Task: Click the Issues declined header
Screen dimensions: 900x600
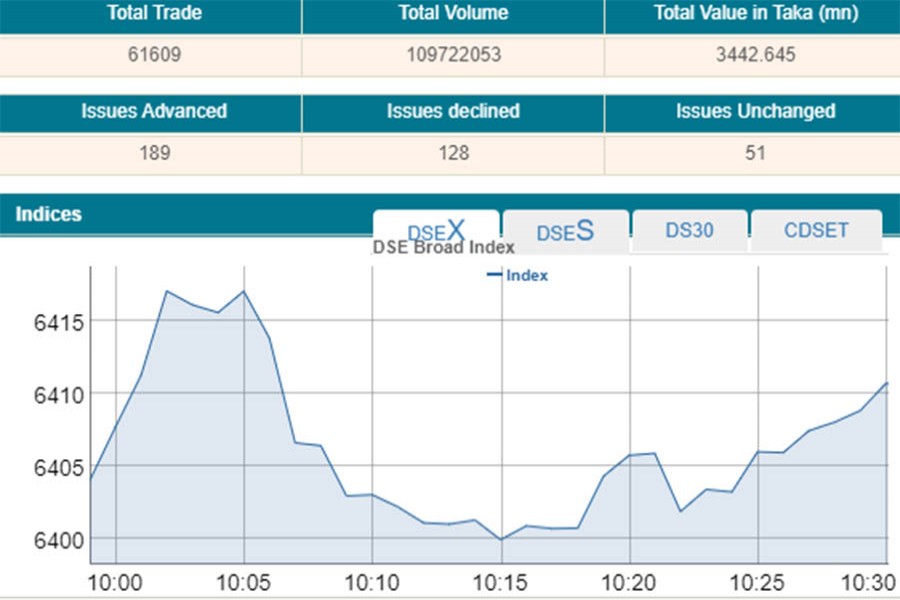Action: pos(453,111)
